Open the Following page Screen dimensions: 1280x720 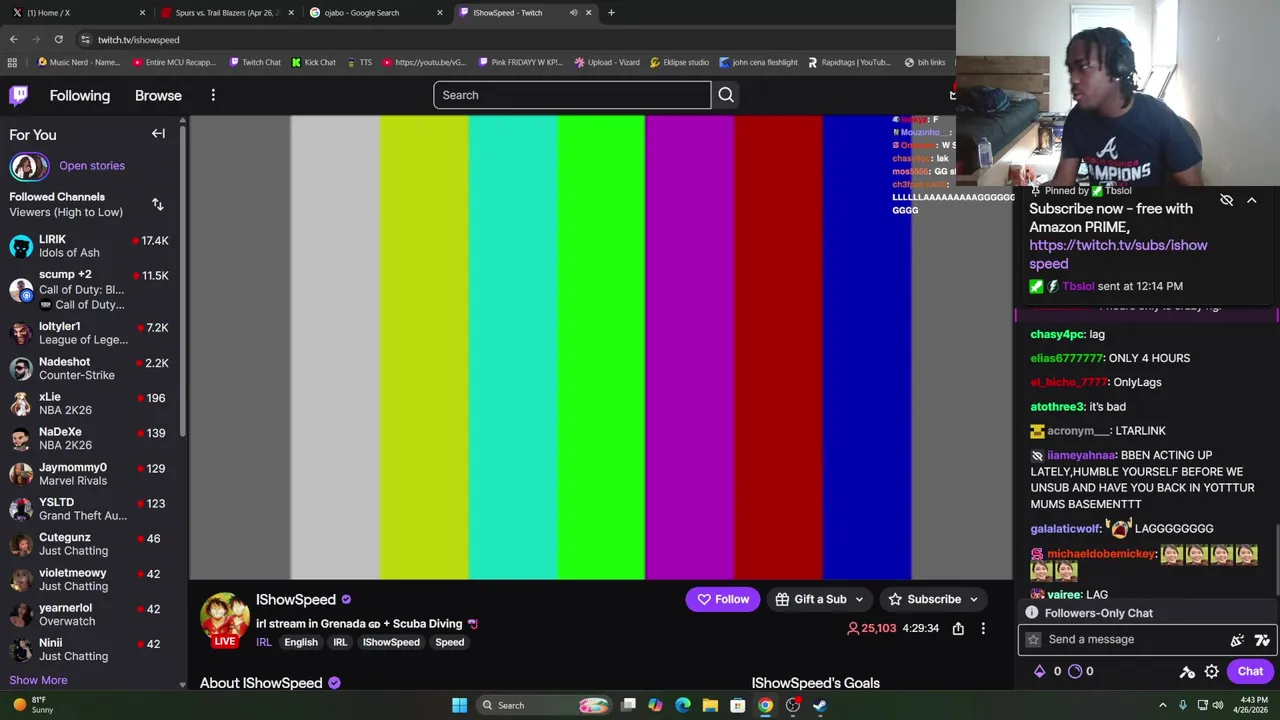(x=80, y=95)
